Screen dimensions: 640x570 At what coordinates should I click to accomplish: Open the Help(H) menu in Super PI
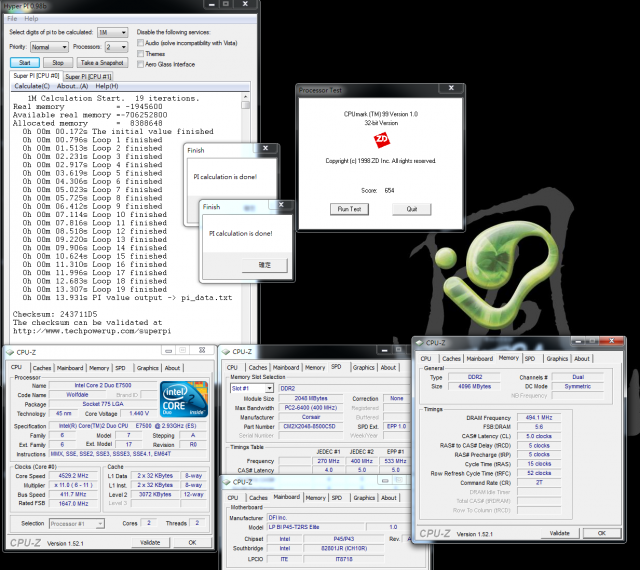(x=107, y=86)
